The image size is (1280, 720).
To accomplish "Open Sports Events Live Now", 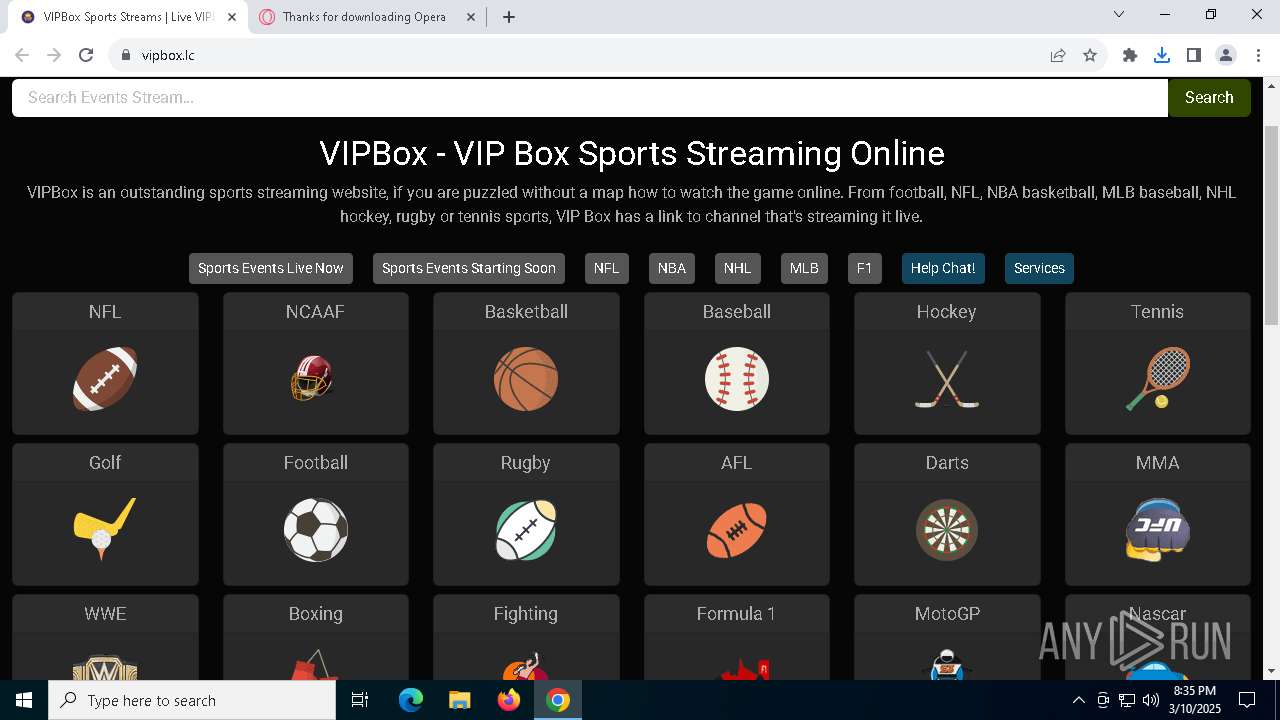I will (x=271, y=268).
